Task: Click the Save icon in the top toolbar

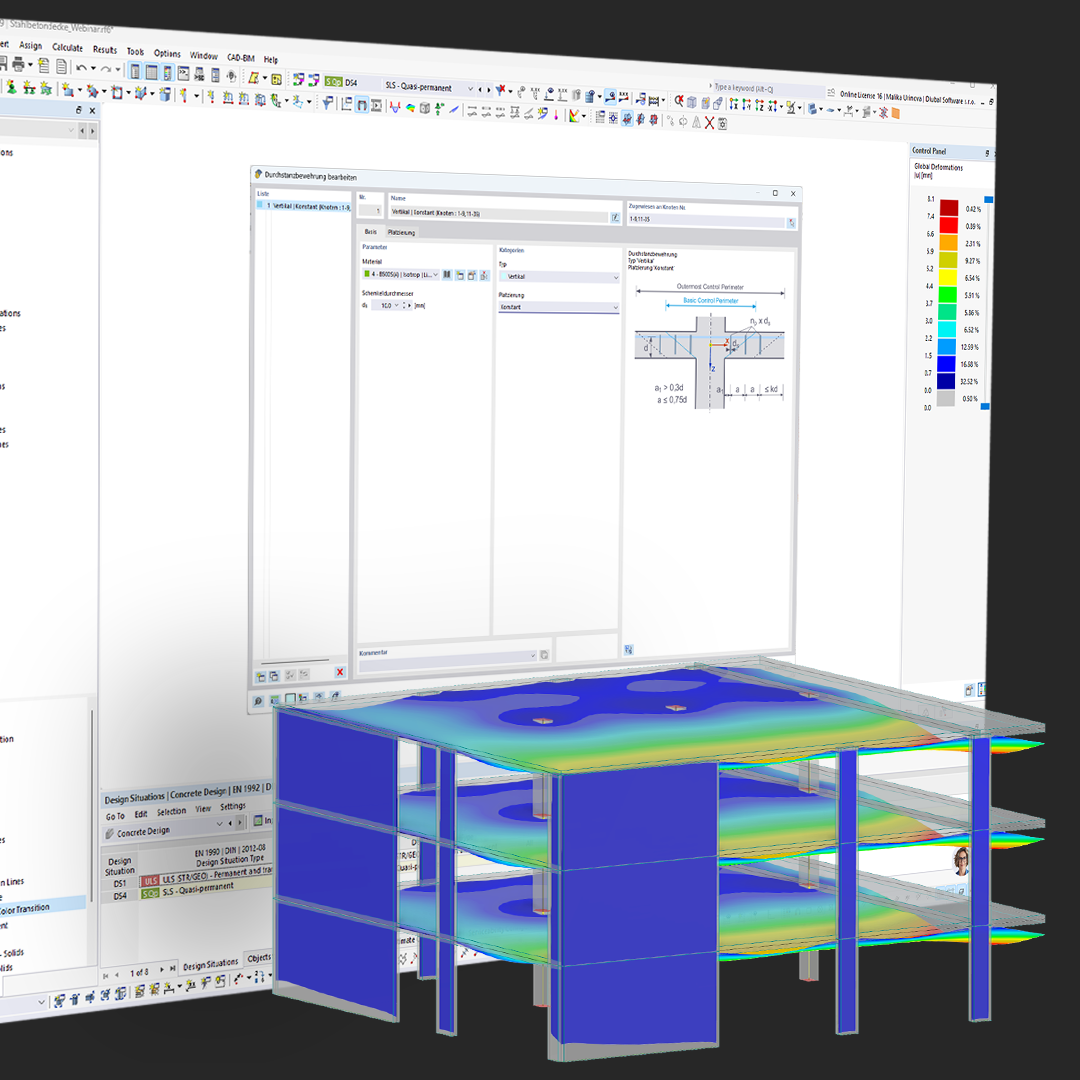Action: pyautogui.click(x=5, y=65)
